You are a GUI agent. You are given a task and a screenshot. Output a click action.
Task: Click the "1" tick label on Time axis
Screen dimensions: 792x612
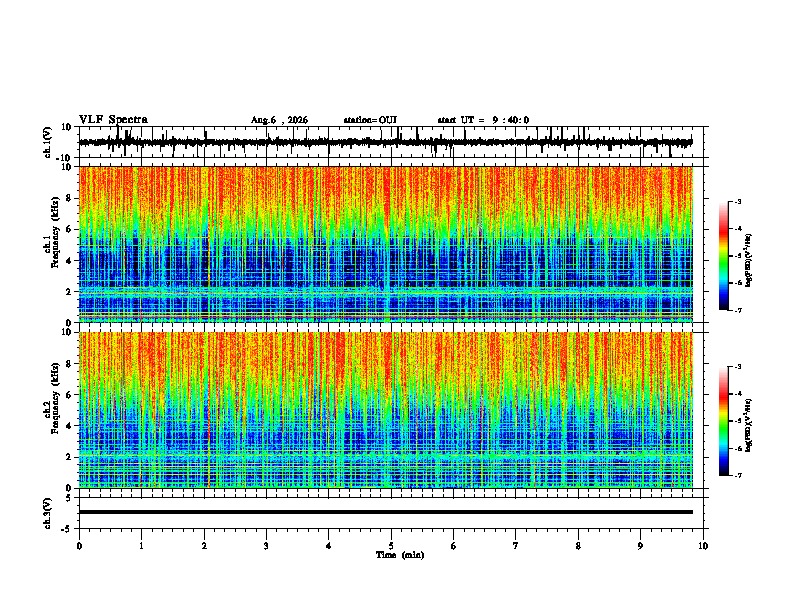pos(141,546)
